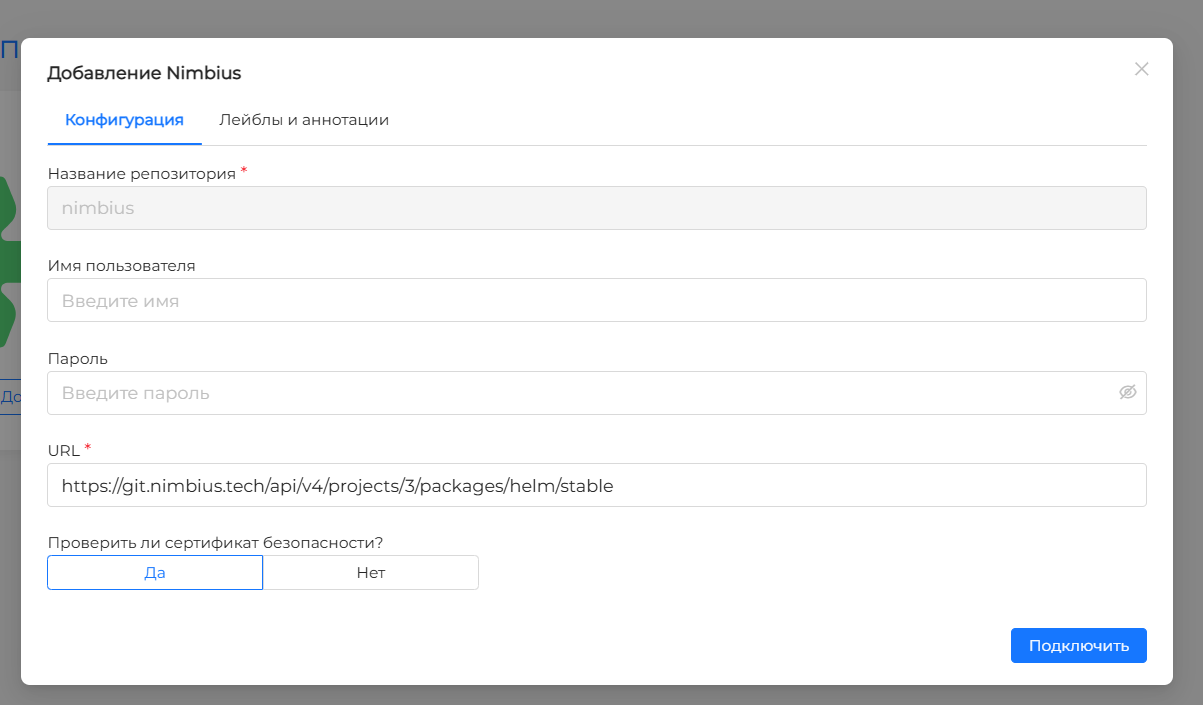Select Нет for certificate verification
Image resolution: width=1203 pixels, height=705 pixels.
click(370, 573)
